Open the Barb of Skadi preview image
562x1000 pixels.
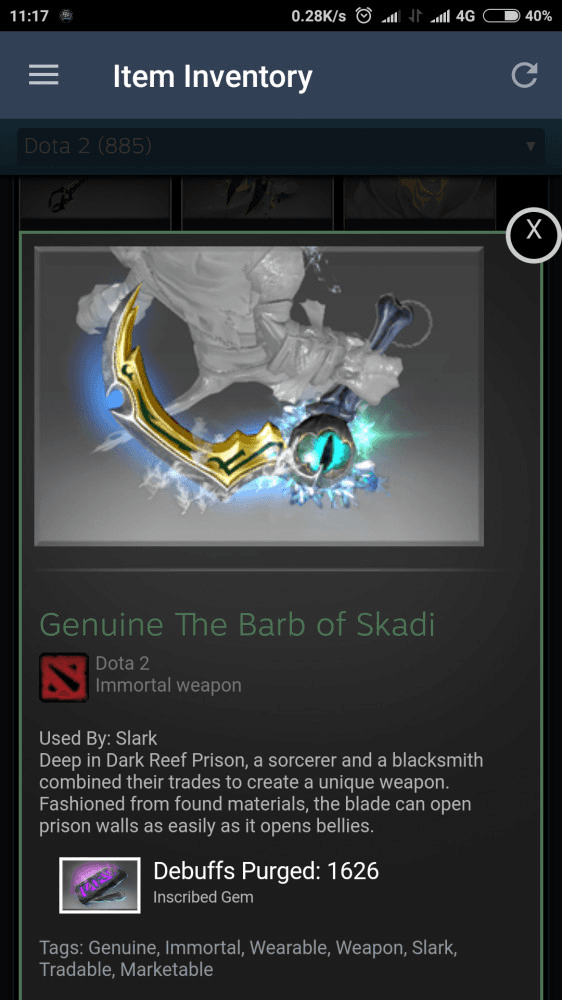click(258, 396)
